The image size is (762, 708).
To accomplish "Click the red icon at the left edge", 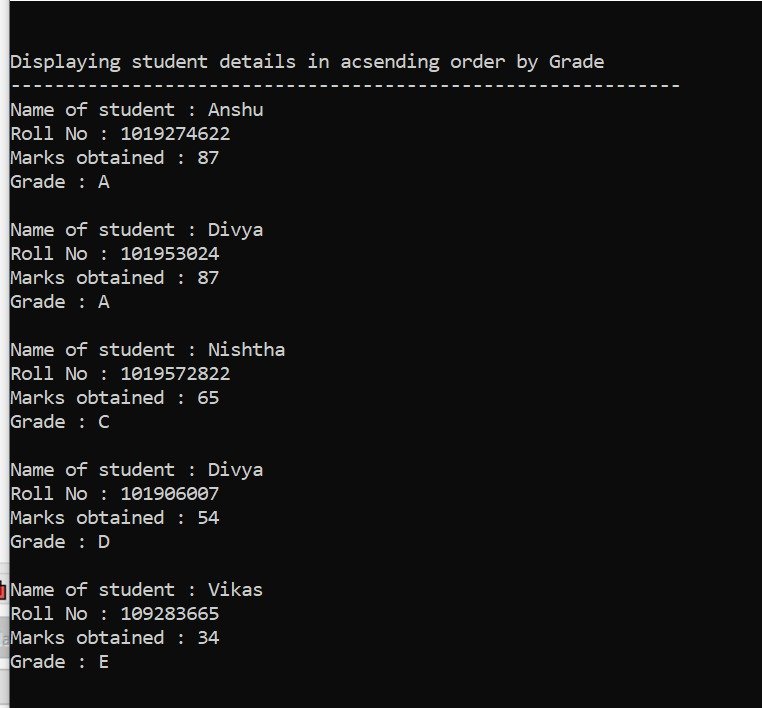I will (x=3, y=592).
